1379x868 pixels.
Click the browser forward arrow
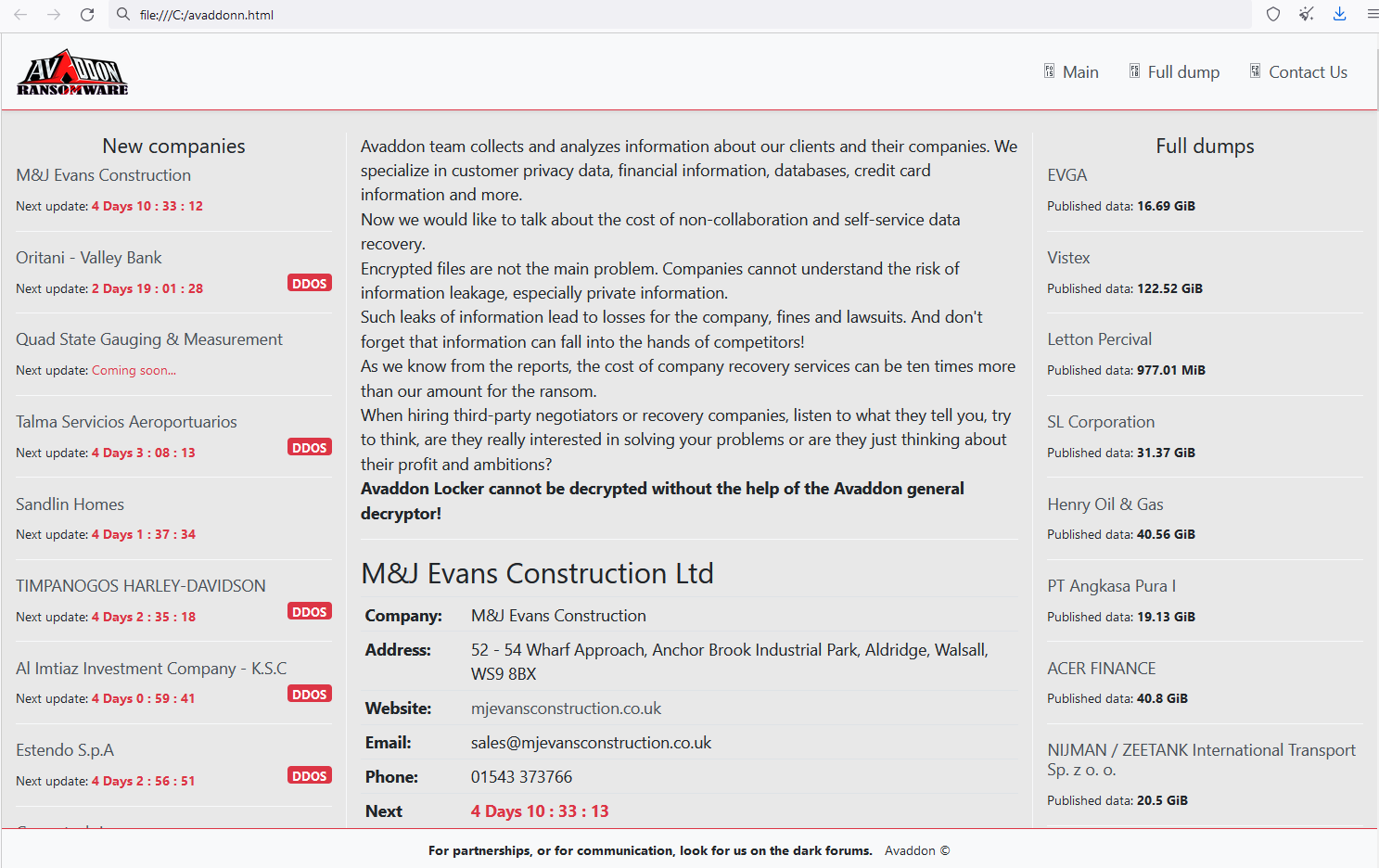click(54, 15)
